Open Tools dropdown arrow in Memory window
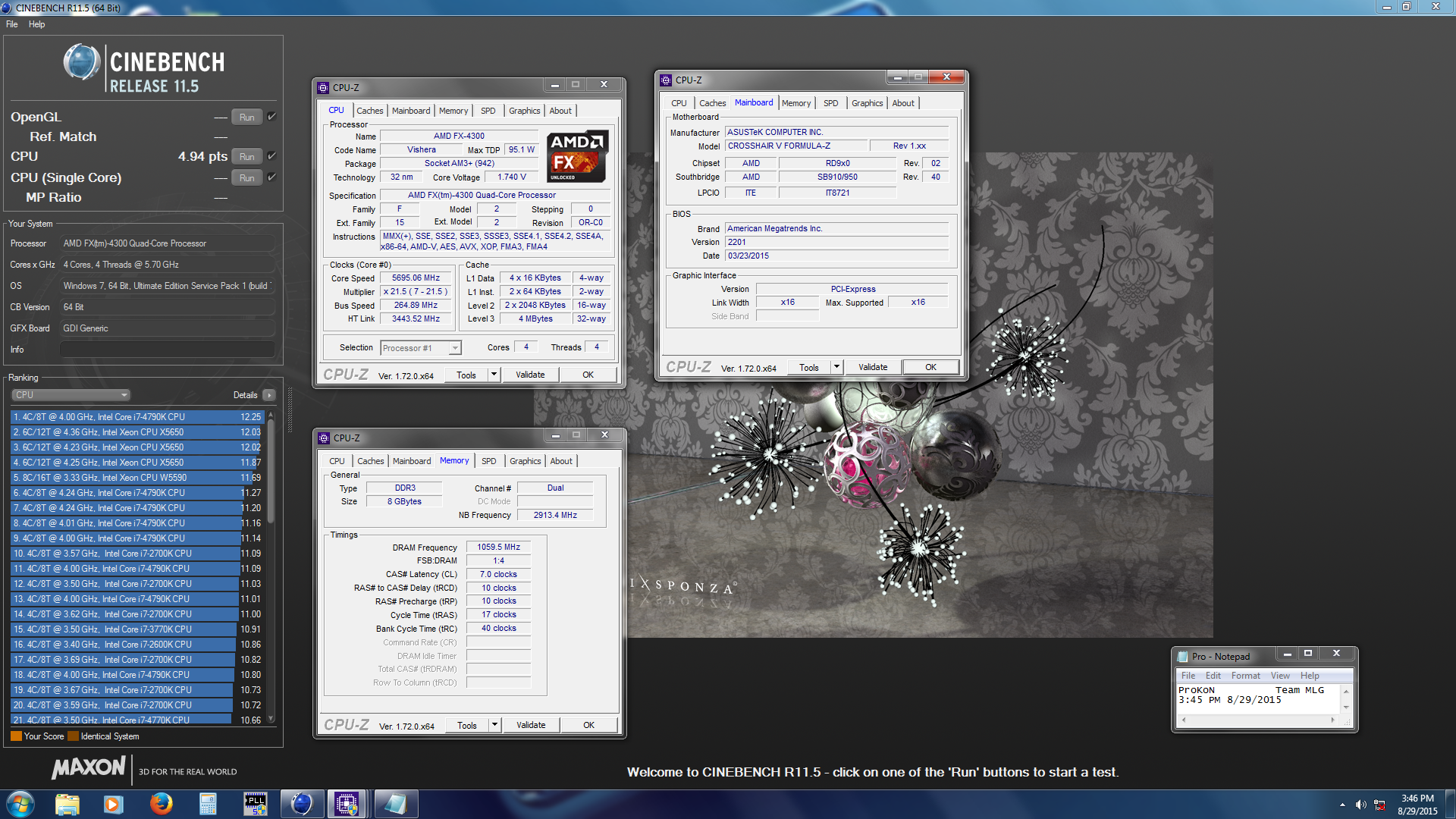1456x819 pixels. tap(494, 725)
